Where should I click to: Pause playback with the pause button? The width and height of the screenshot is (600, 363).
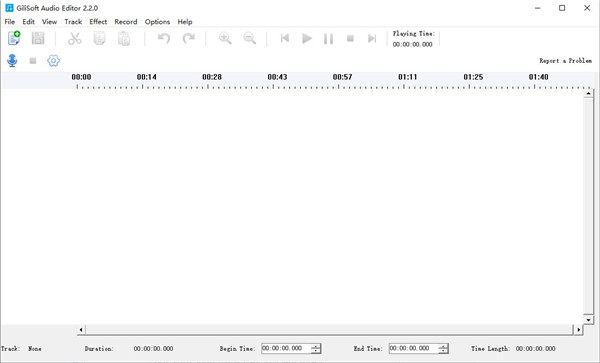pyautogui.click(x=328, y=39)
